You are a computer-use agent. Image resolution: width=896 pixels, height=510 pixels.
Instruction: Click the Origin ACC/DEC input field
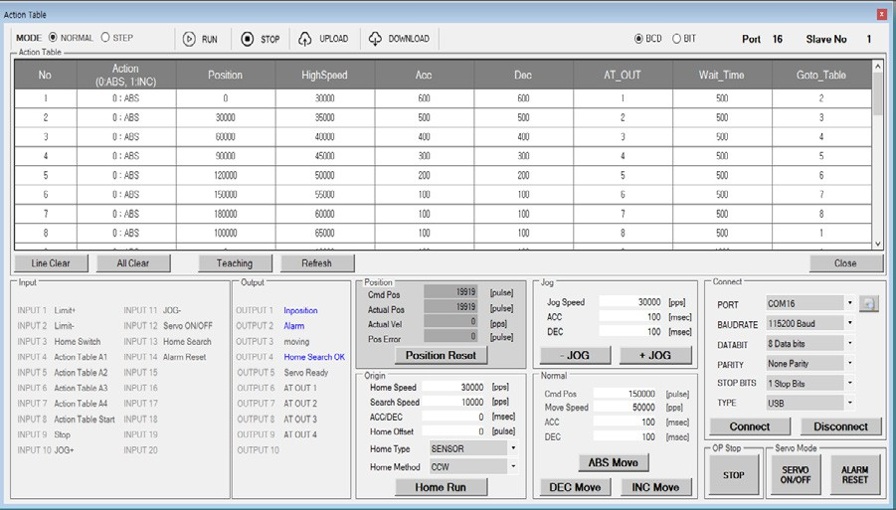454,417
